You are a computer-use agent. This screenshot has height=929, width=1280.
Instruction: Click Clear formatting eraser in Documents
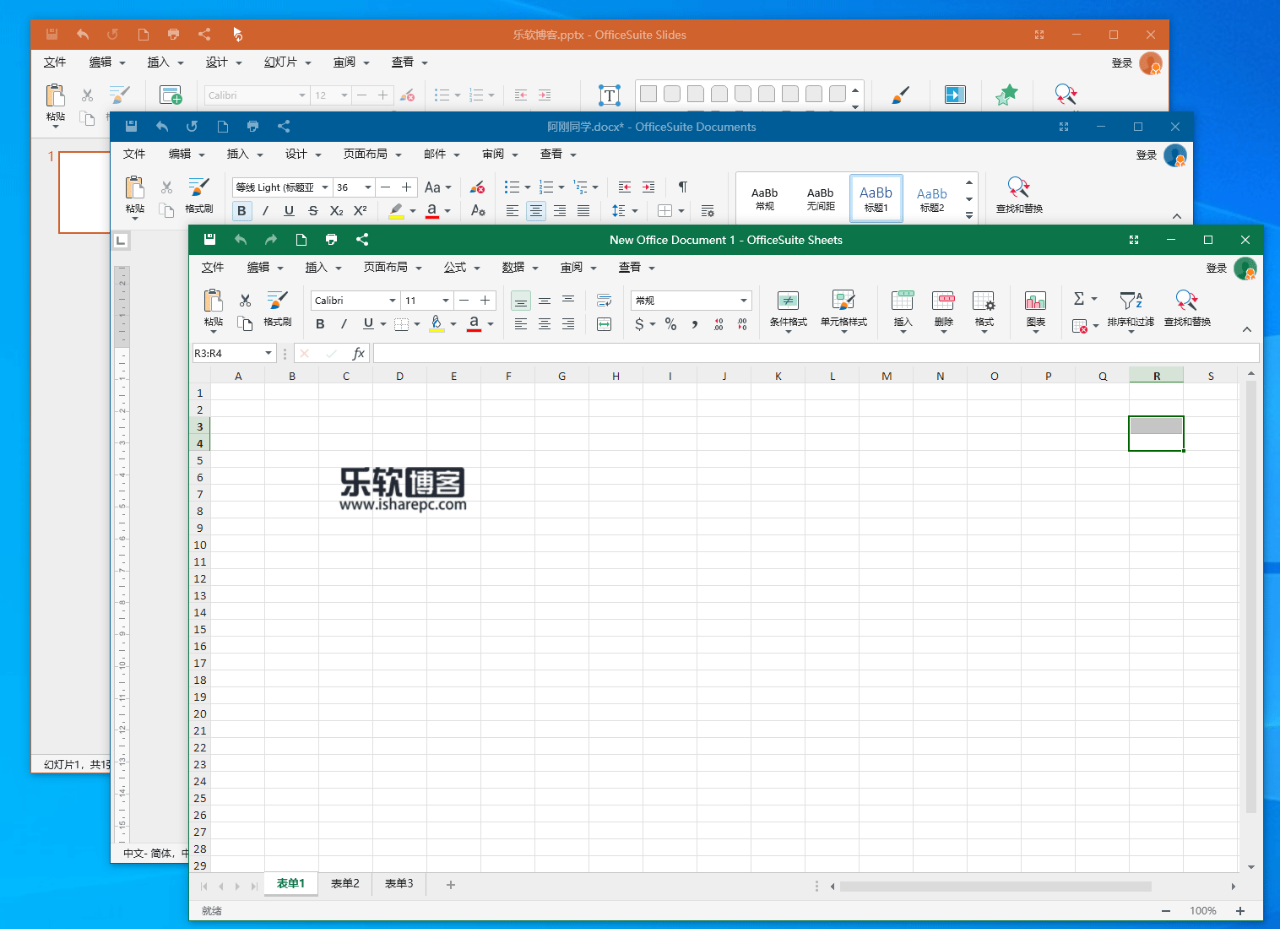point(477,187)
